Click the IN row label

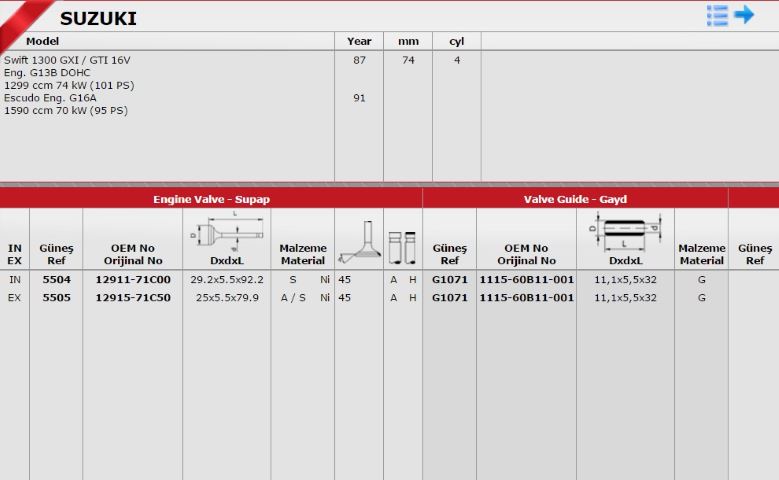click(15, 279)
